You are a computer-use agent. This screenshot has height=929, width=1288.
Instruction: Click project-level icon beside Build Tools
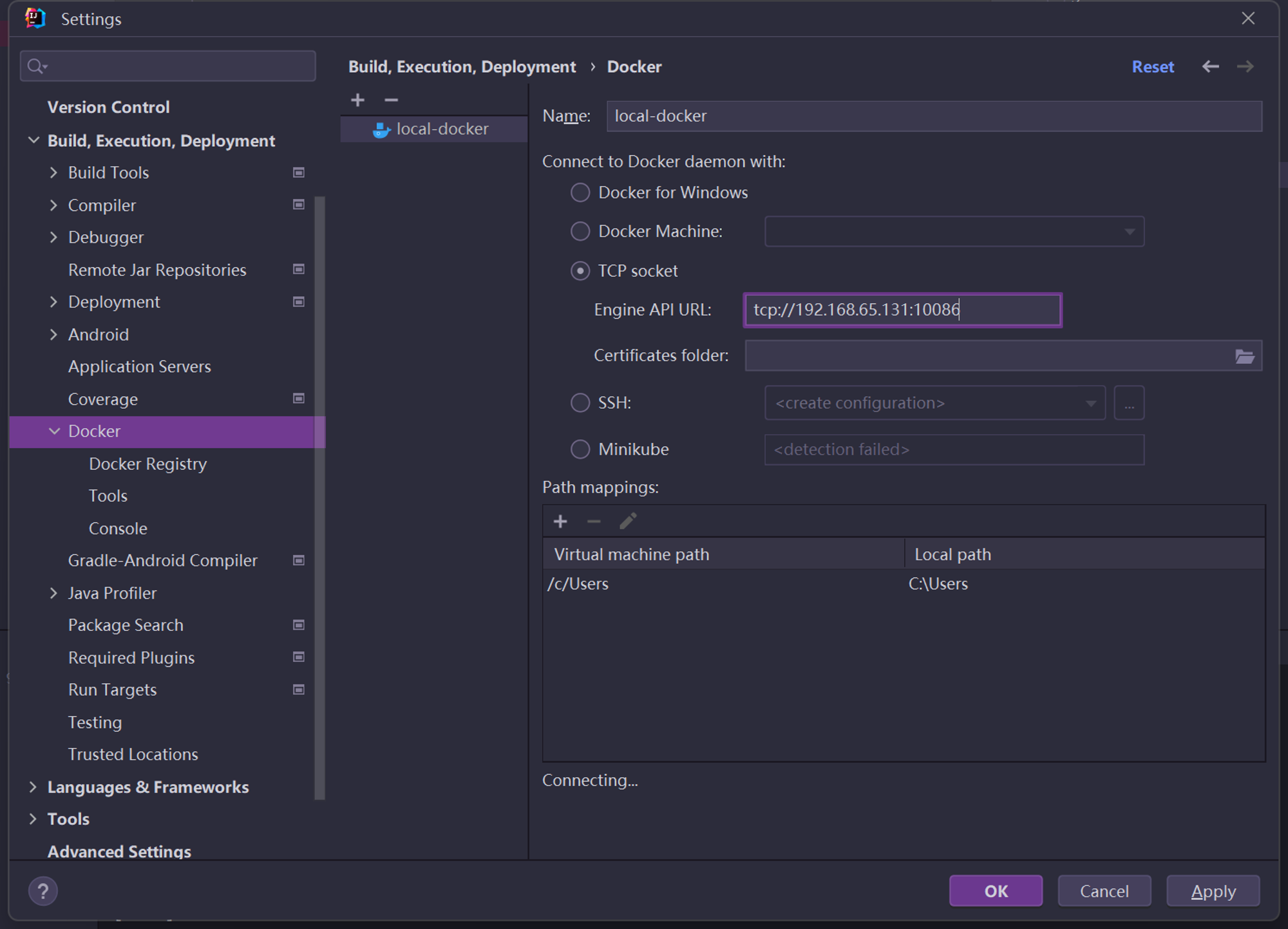(x=299, y=173)
